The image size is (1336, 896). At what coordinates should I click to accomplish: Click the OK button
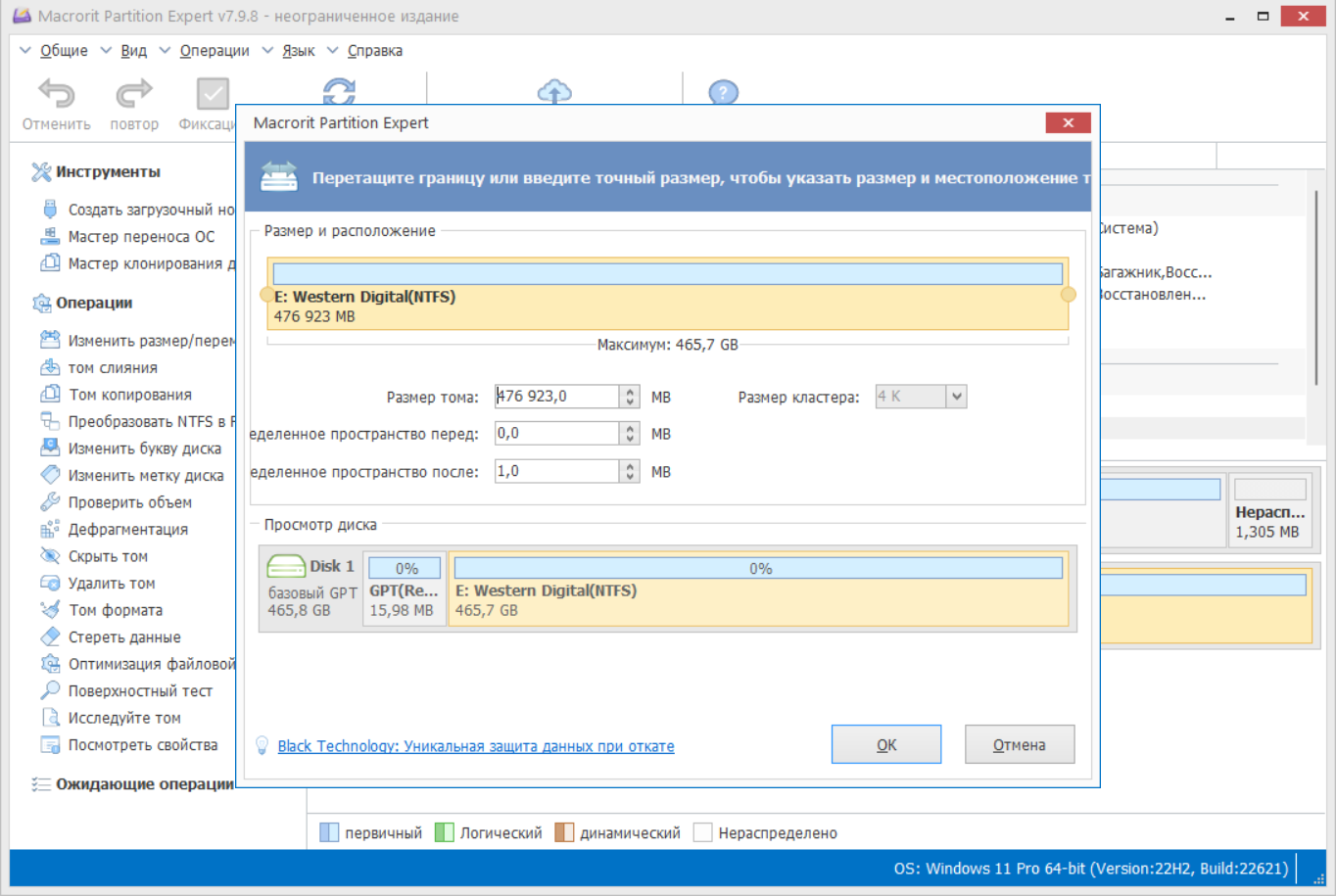pyautogui.click(x=886, y=744)
